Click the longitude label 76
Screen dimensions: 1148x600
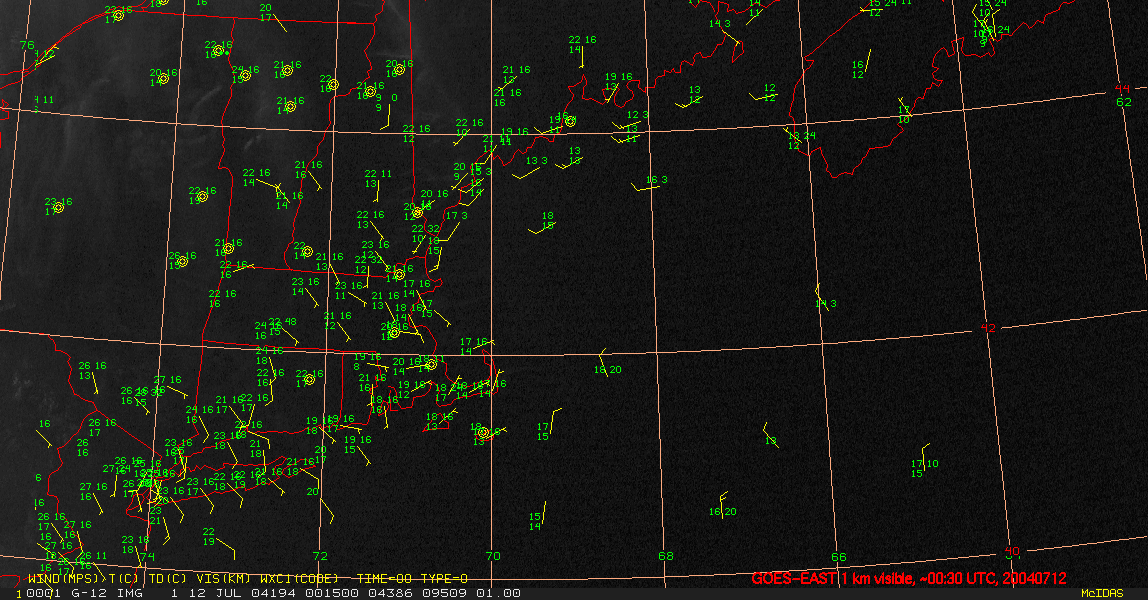27,45
